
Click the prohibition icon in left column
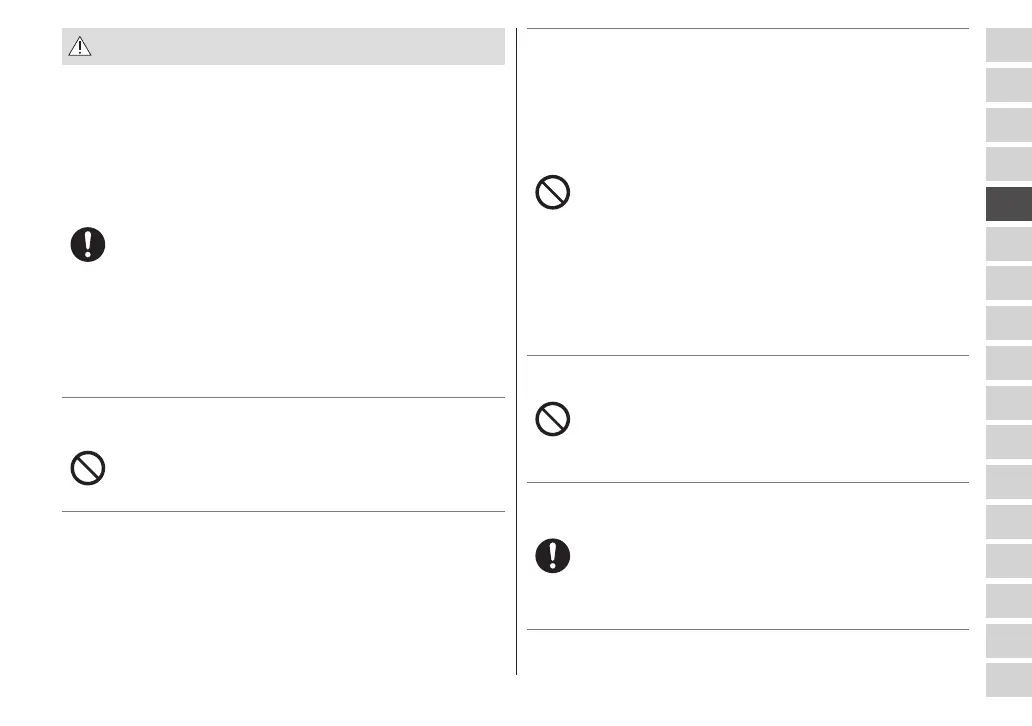88,468
